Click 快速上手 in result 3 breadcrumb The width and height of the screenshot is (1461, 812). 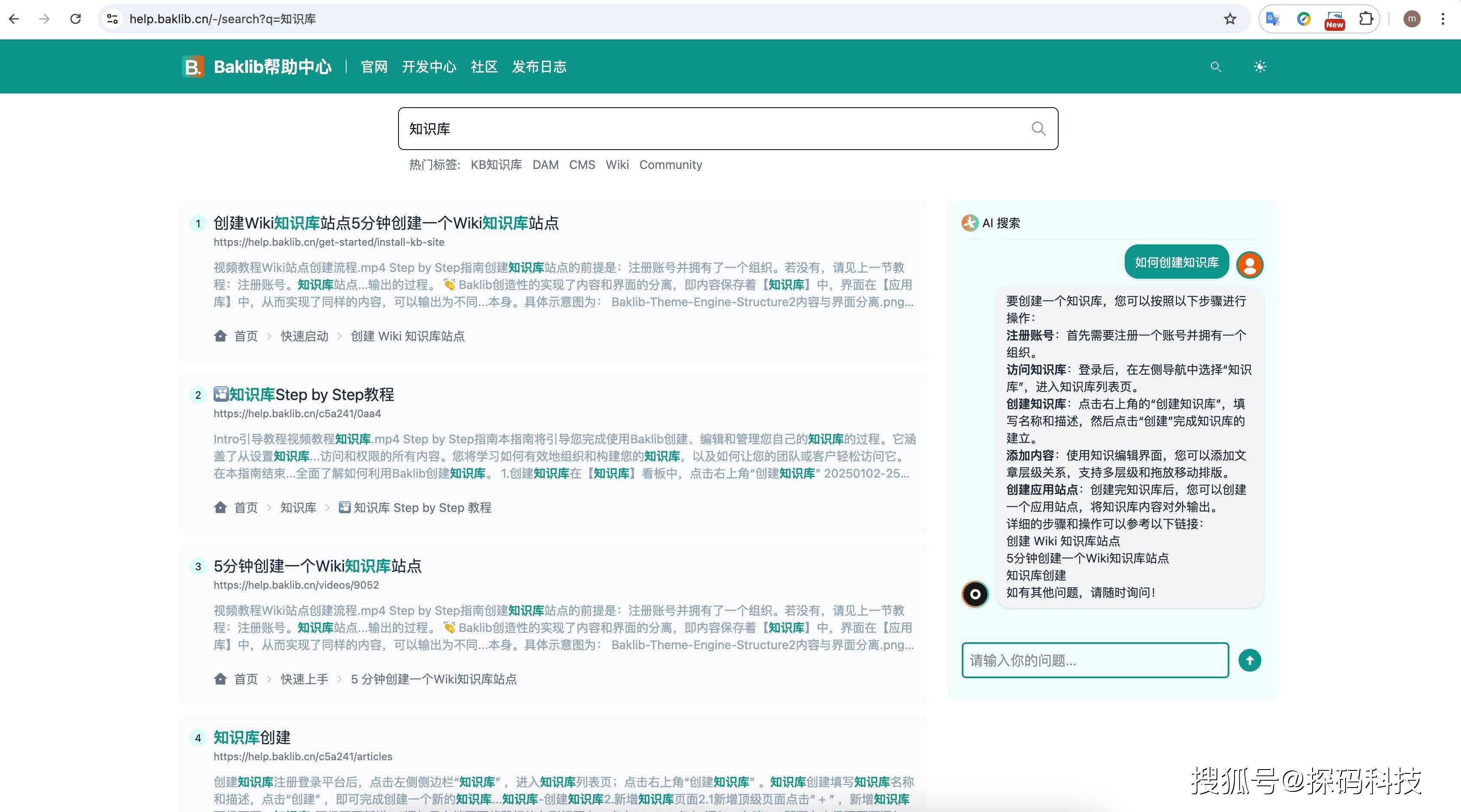pos(305,680)
